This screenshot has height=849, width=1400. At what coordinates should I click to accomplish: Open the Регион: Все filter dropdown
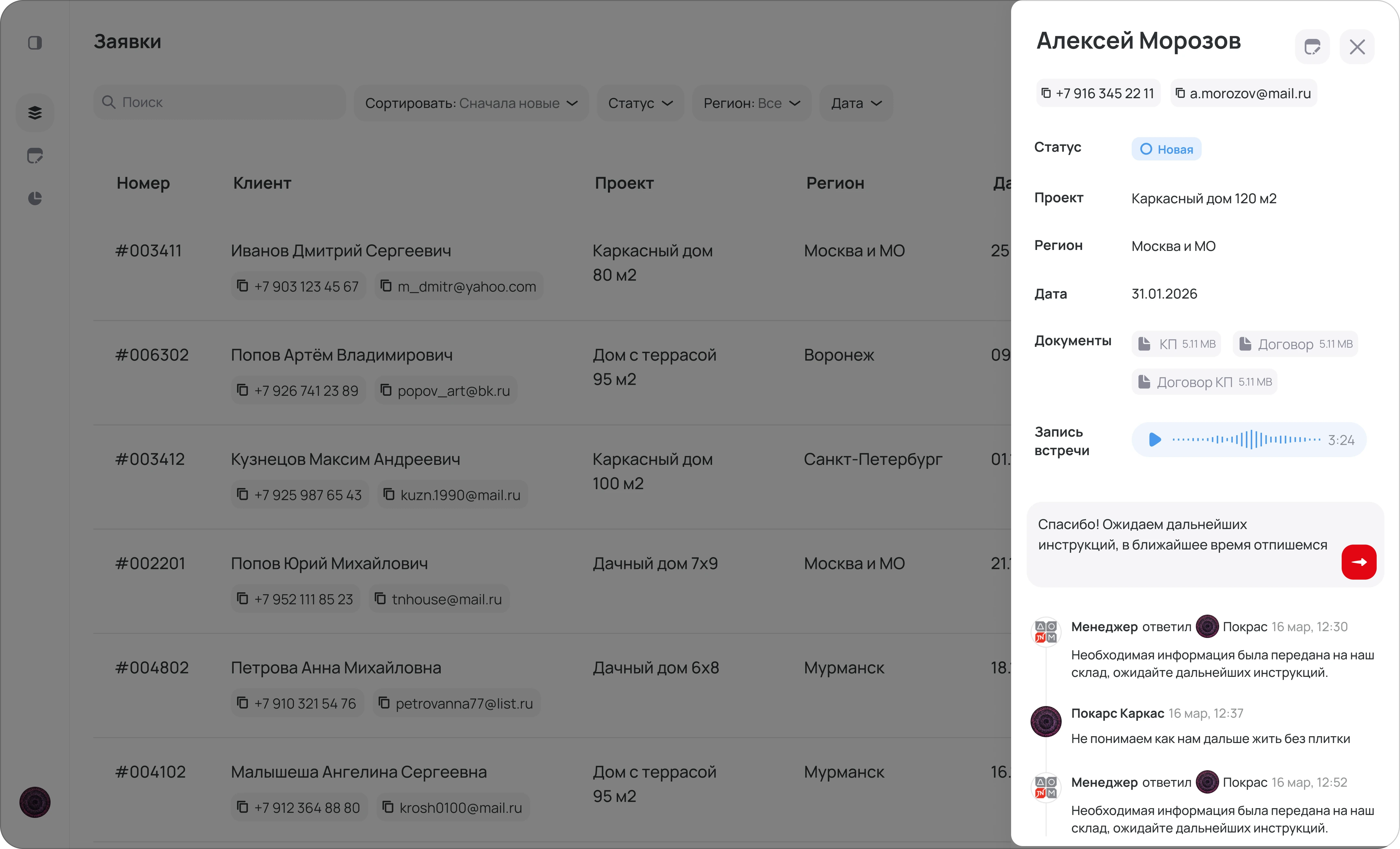pos(751,103)
